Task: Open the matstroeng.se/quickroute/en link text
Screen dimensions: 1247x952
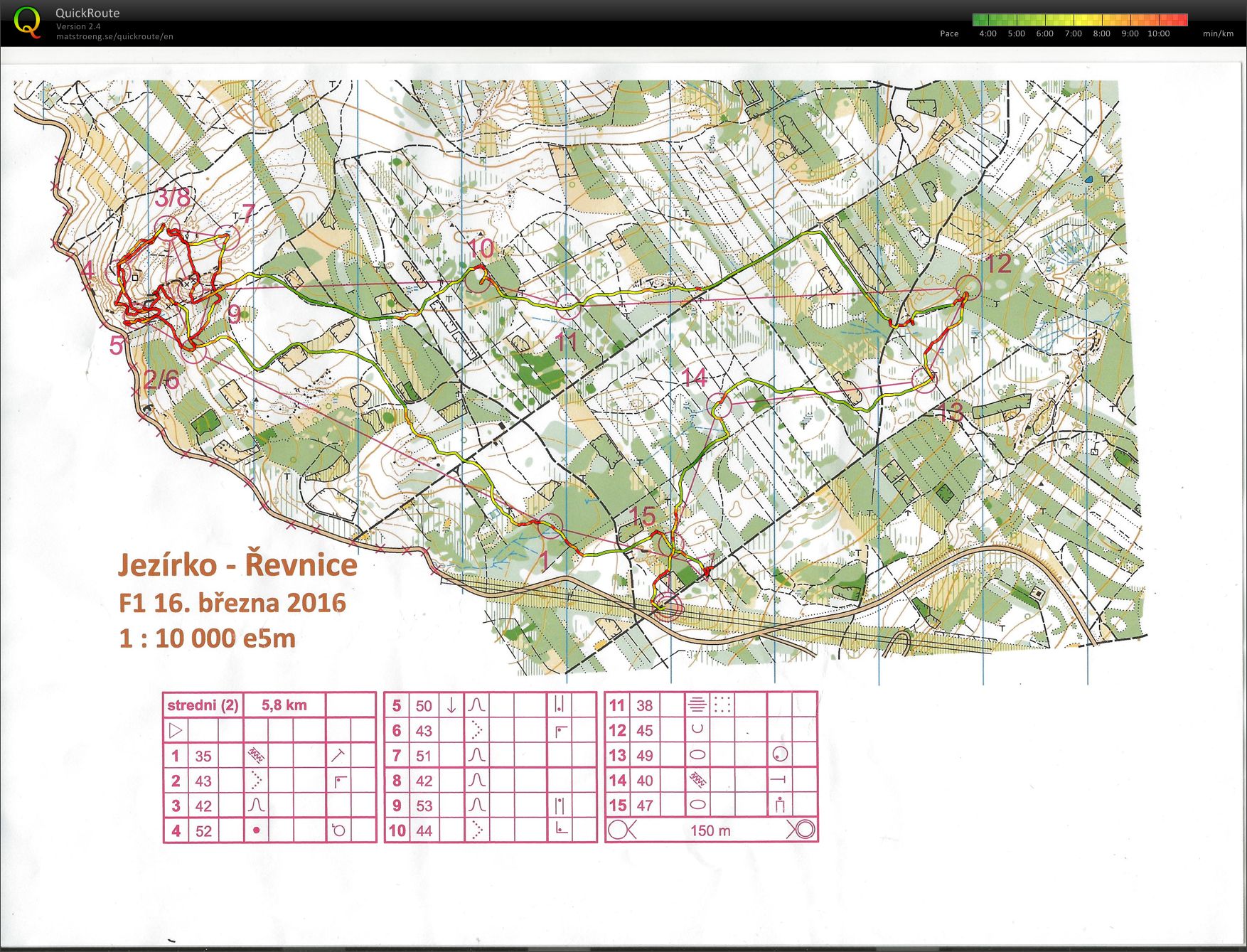Action: coord(114,36)
